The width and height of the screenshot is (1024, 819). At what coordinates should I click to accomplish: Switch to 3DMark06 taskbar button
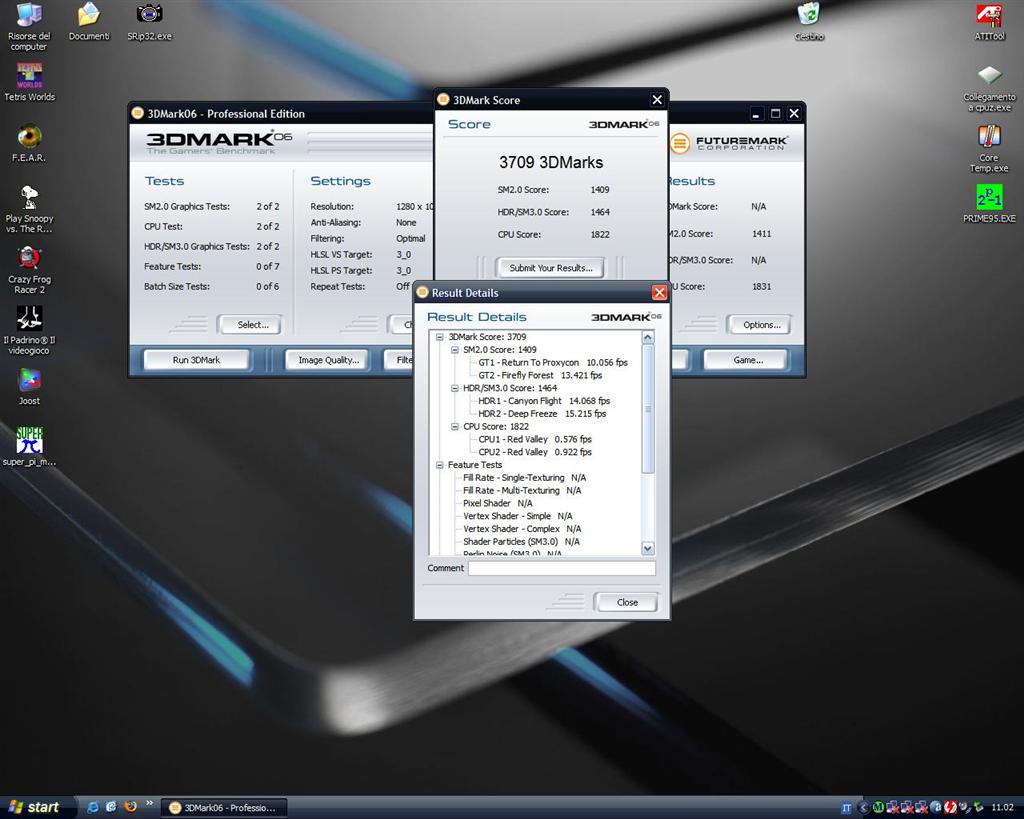point(224,808)
